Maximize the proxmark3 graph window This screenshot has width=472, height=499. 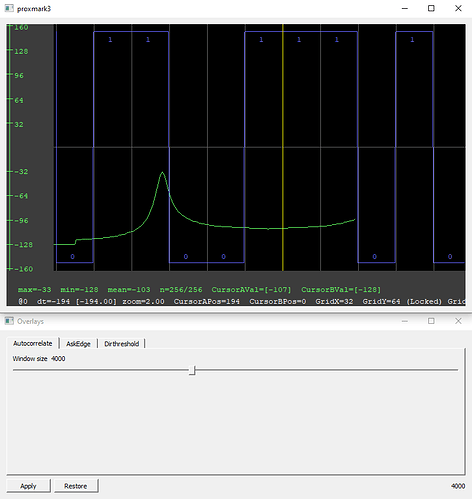[431, 8]
